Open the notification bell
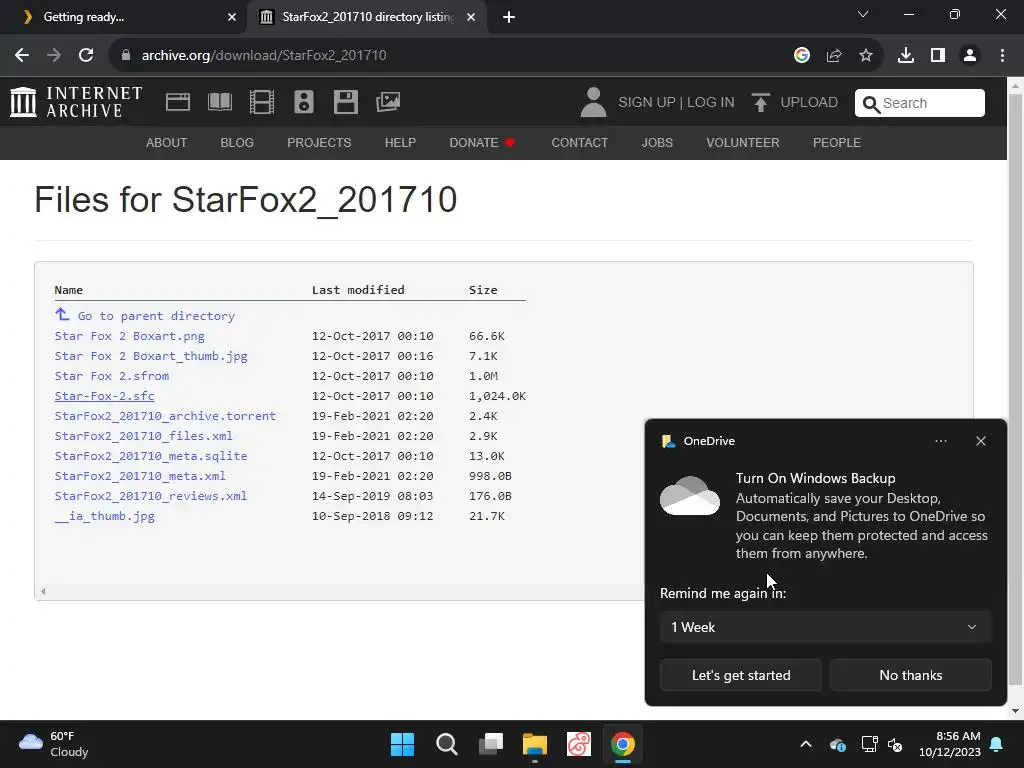Screen dimensions: 1024x768 click(x=997, y=744)
